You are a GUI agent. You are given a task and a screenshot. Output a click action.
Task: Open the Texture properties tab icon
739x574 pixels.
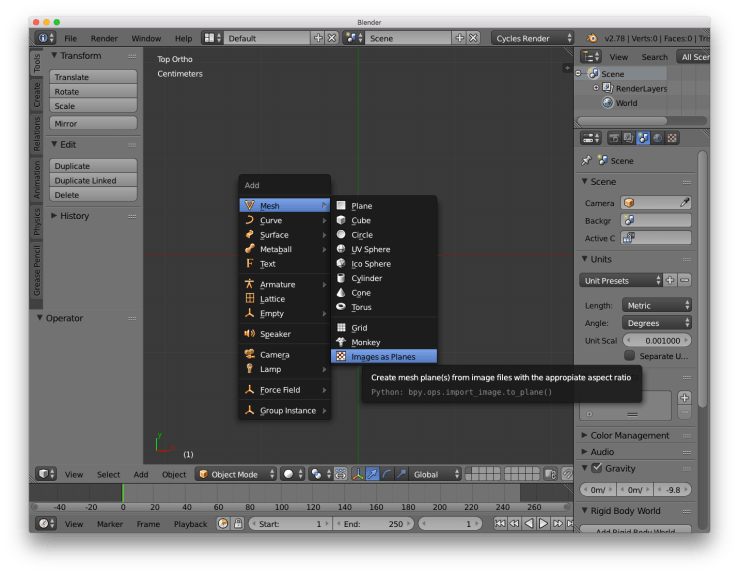click(x=672, y=138)
